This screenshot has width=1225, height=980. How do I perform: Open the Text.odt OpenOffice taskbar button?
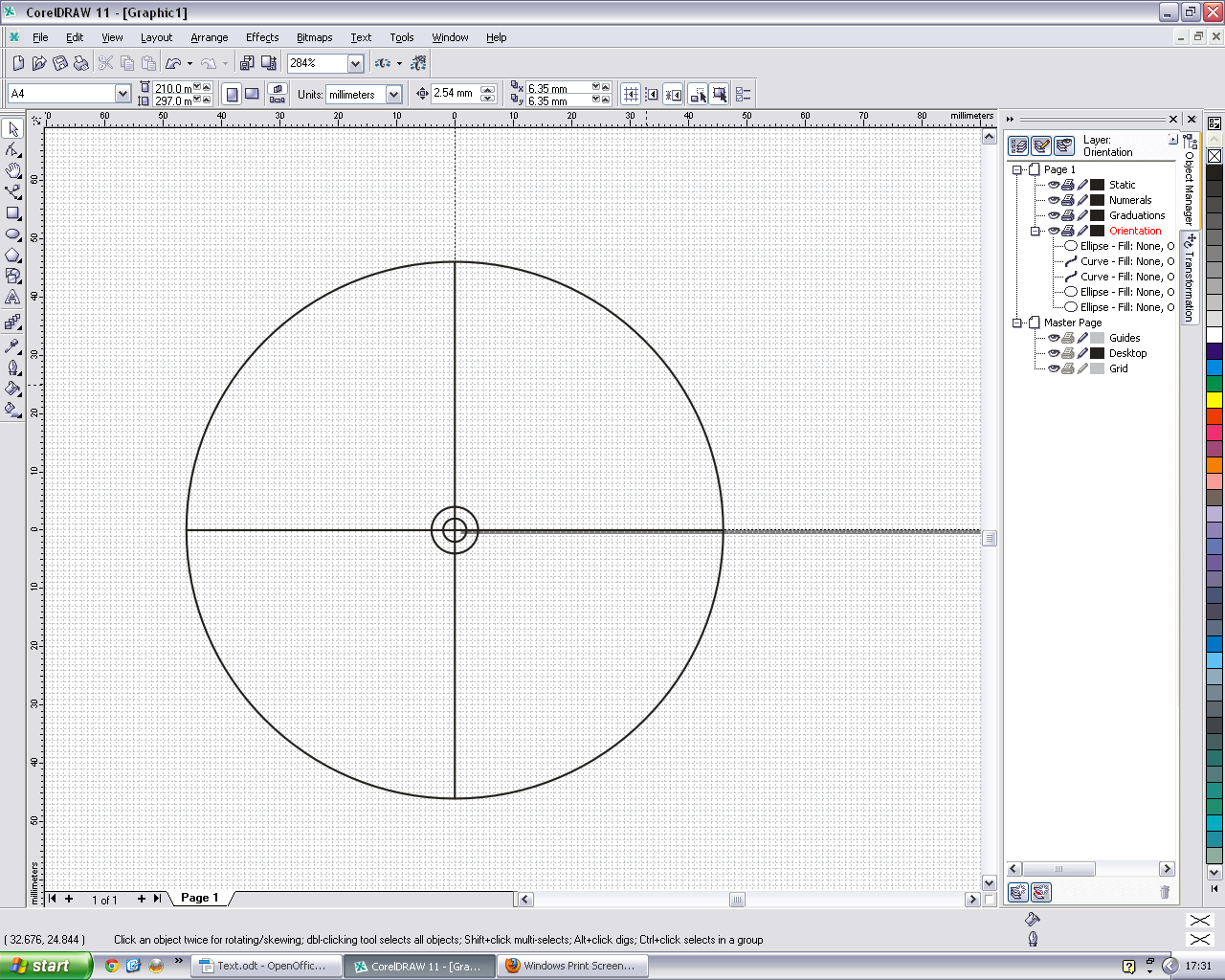coord(265,966)
